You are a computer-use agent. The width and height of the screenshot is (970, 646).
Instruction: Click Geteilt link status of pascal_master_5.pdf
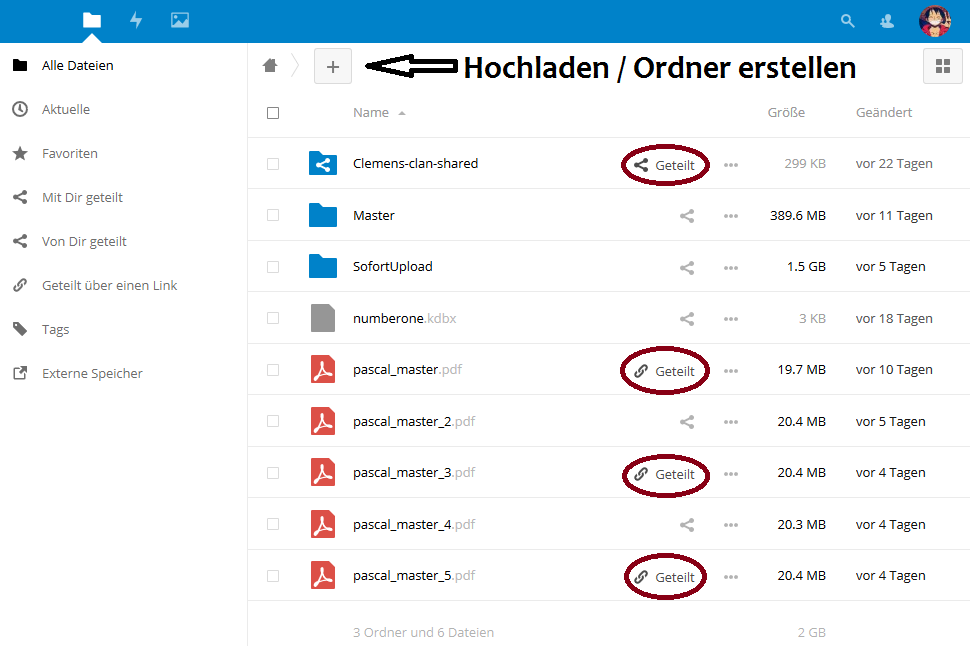coord(664,577)
